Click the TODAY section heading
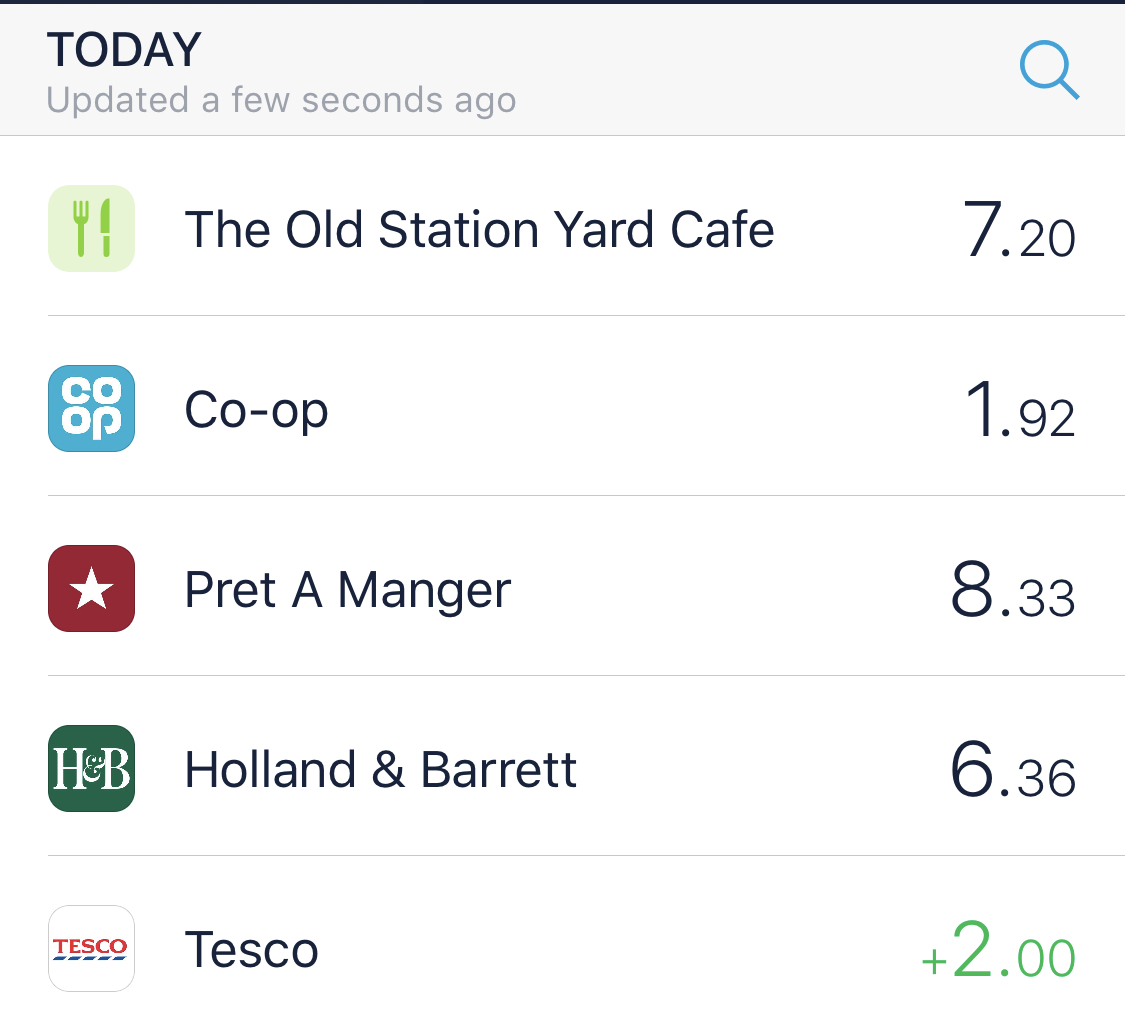 tap(124, 50)
